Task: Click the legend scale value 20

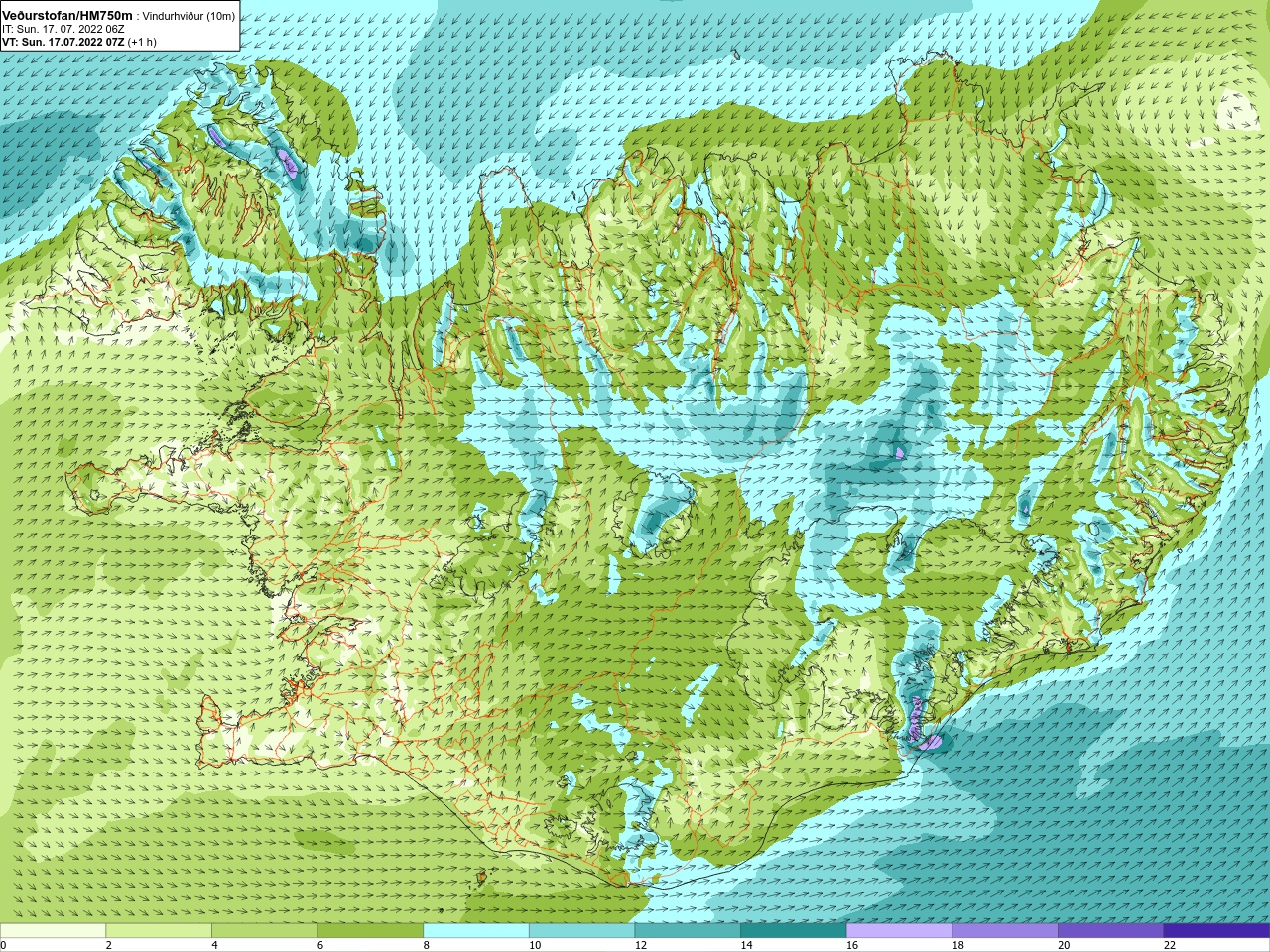Action: tap(1064, 945)
